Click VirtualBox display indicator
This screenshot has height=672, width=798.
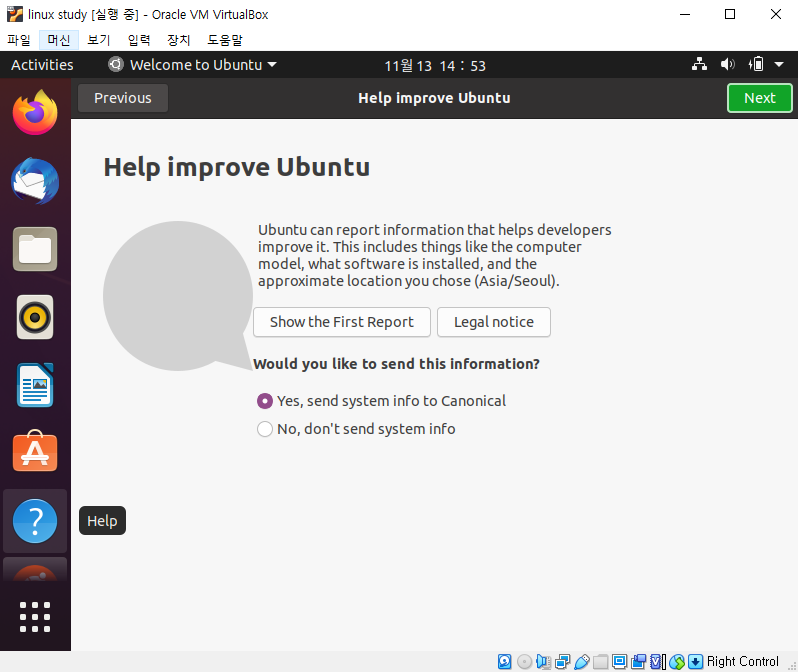click(619, 661)
